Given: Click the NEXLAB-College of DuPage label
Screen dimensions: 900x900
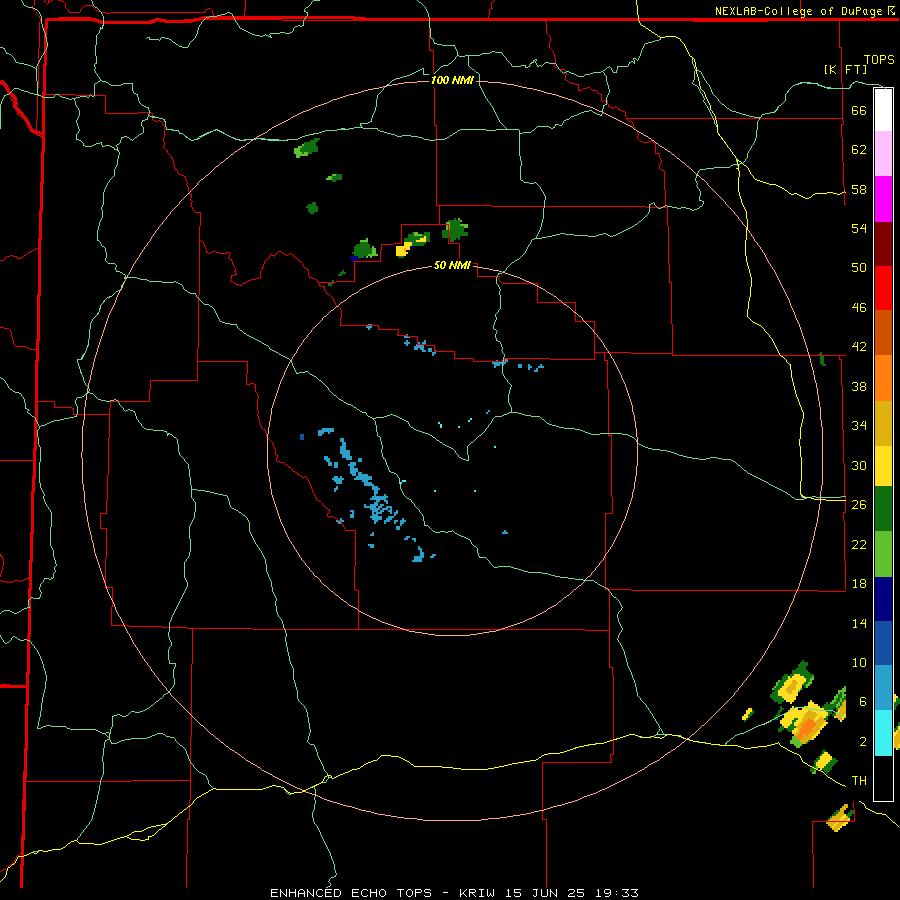Looking at the screenshot, I should pos(798,11).
